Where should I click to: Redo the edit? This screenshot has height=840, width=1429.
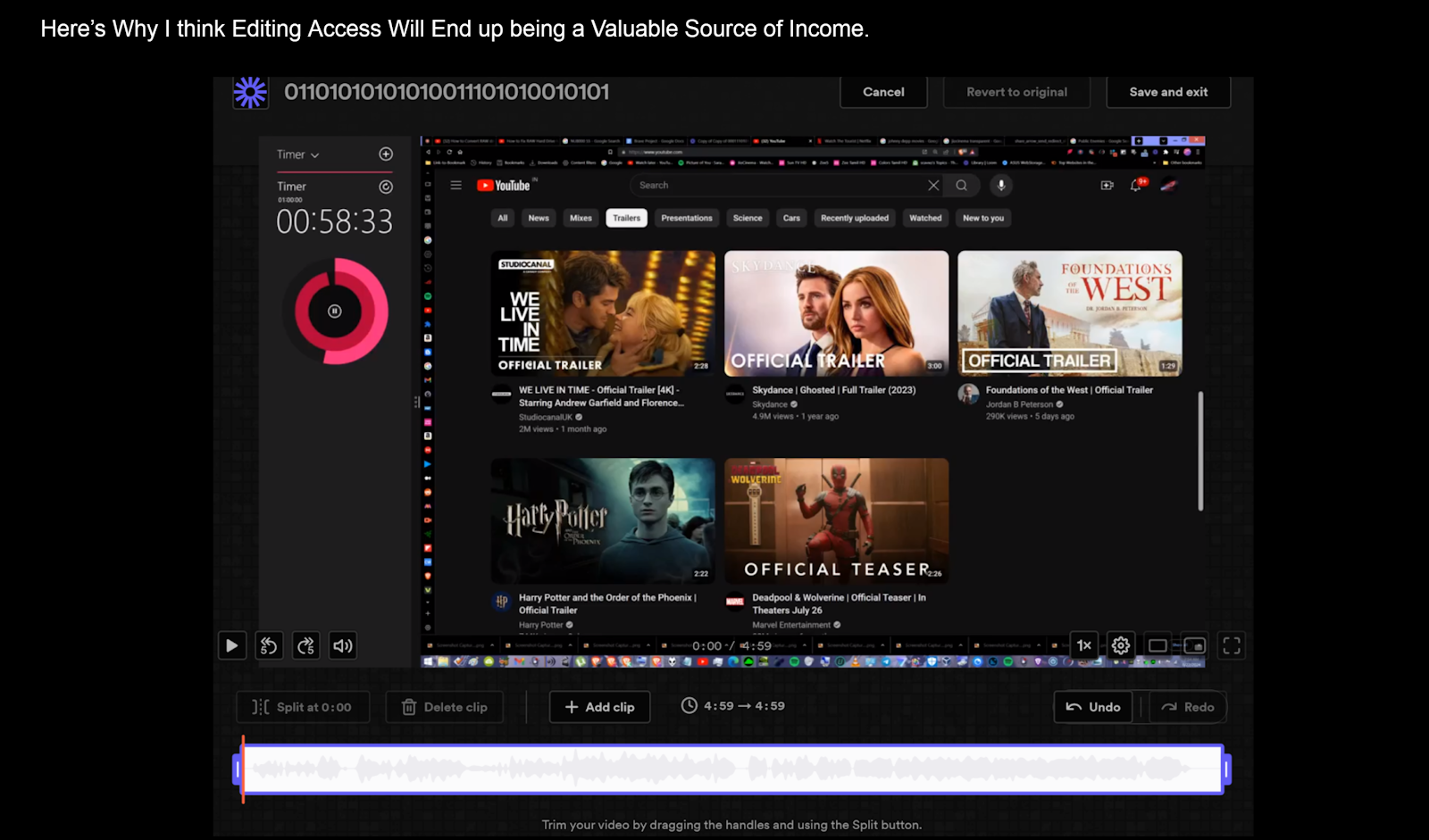[1188, 707]
